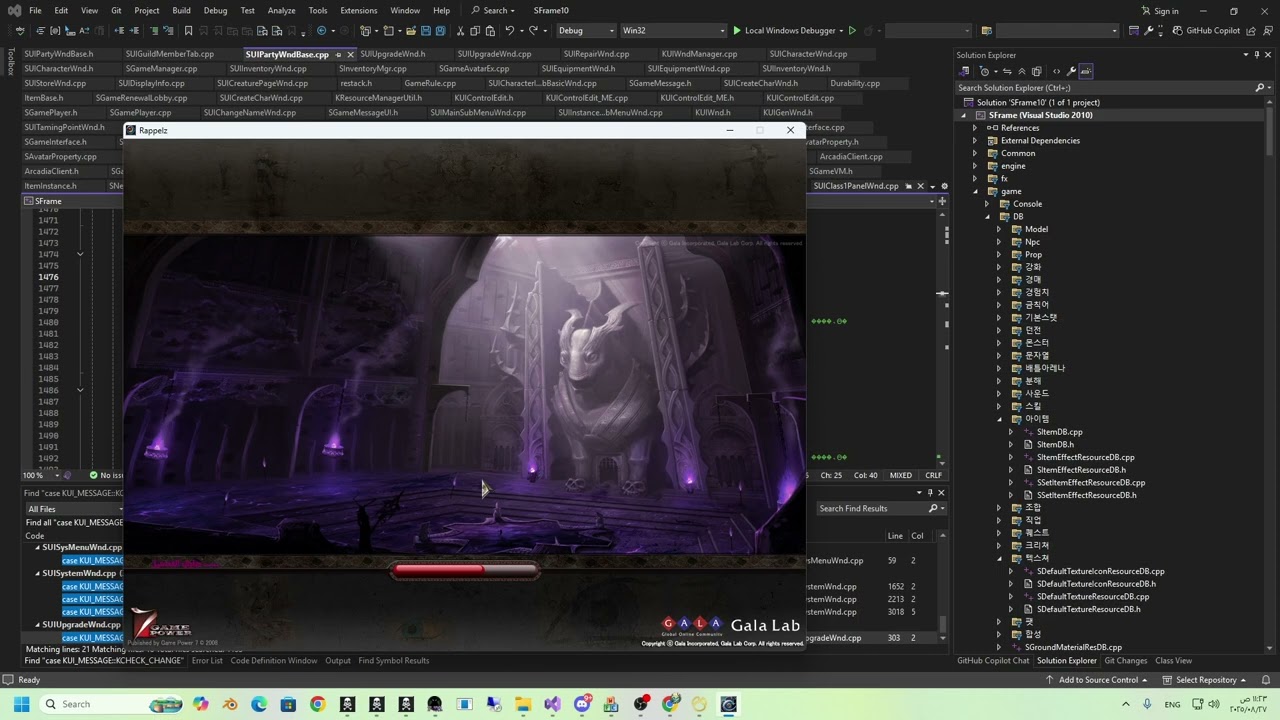Expand the Model folder node

(x=998, y=229)
